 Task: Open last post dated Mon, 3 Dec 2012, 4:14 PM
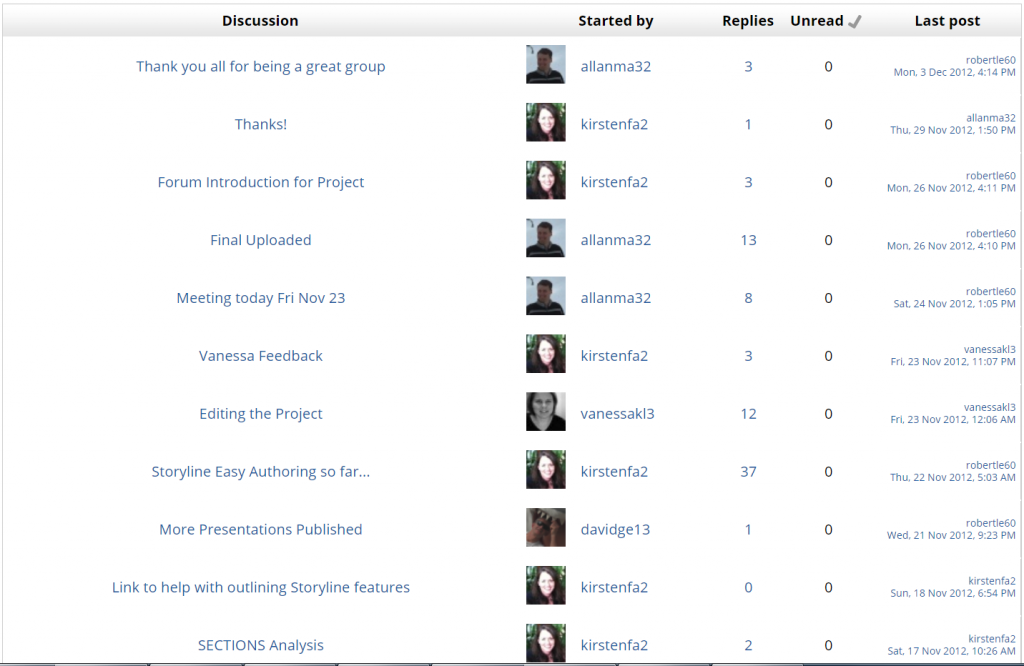[954, 73]
